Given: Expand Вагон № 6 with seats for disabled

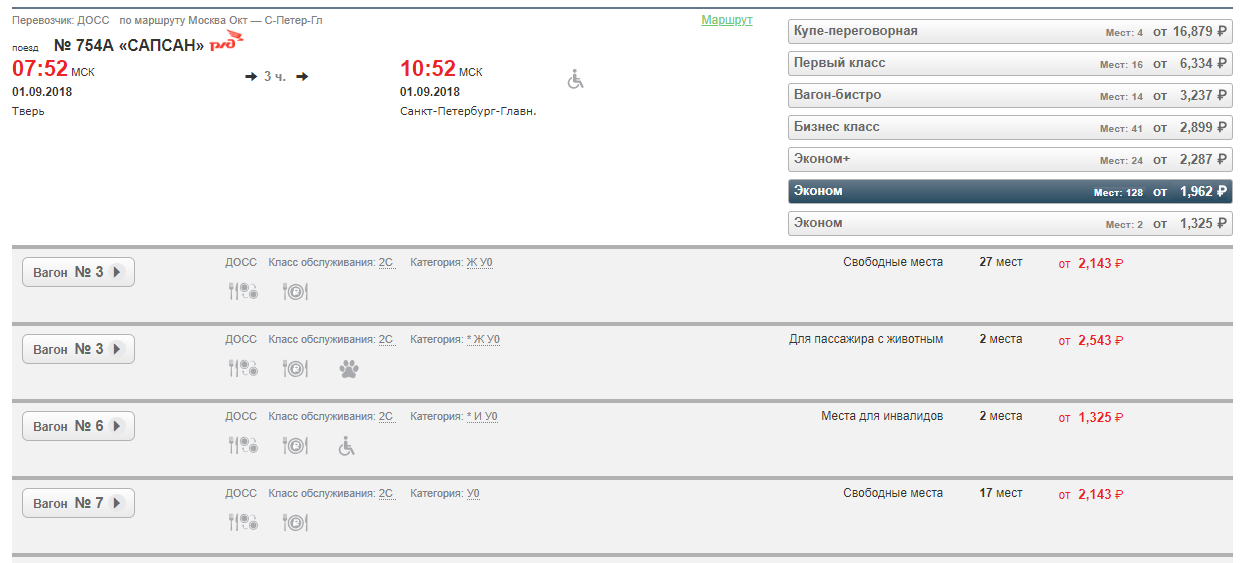Looking at the screenshot, I should [x=78, y=426].
